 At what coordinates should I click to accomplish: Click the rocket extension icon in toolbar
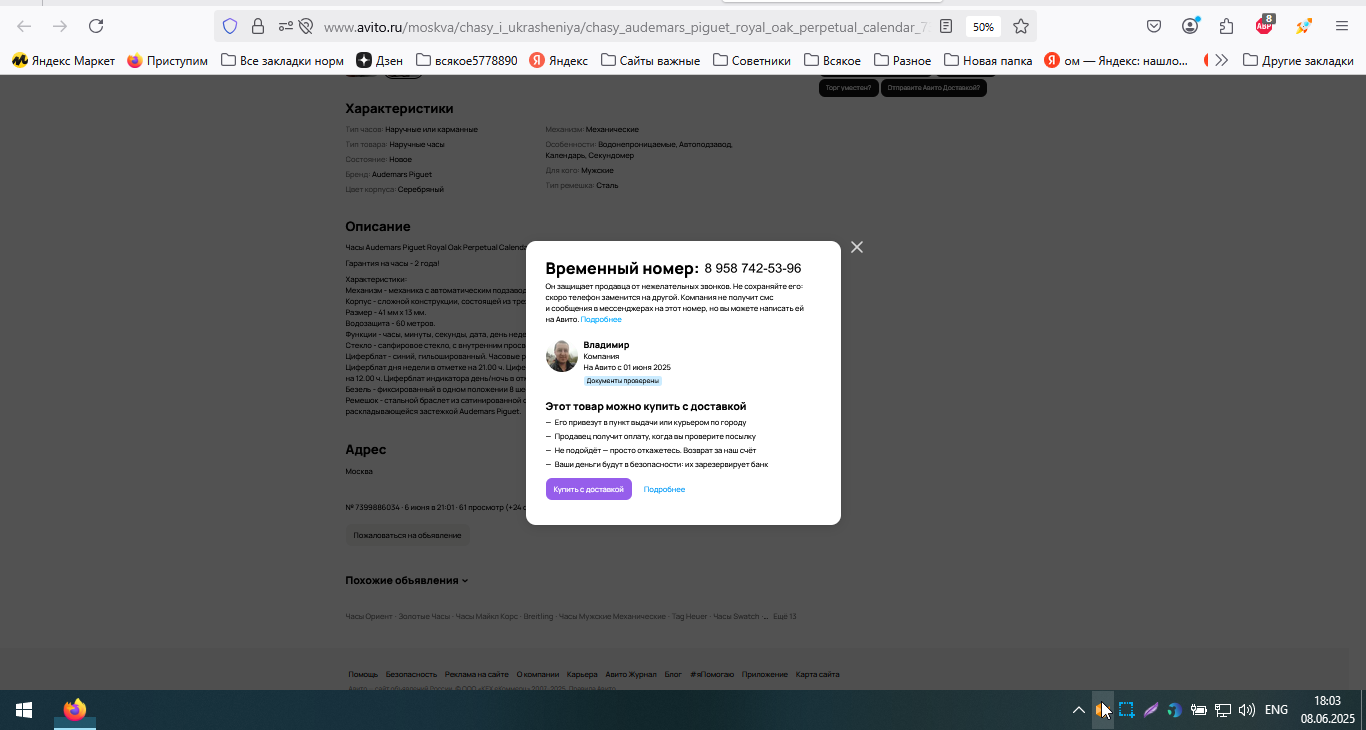(x=1303, y=27)
